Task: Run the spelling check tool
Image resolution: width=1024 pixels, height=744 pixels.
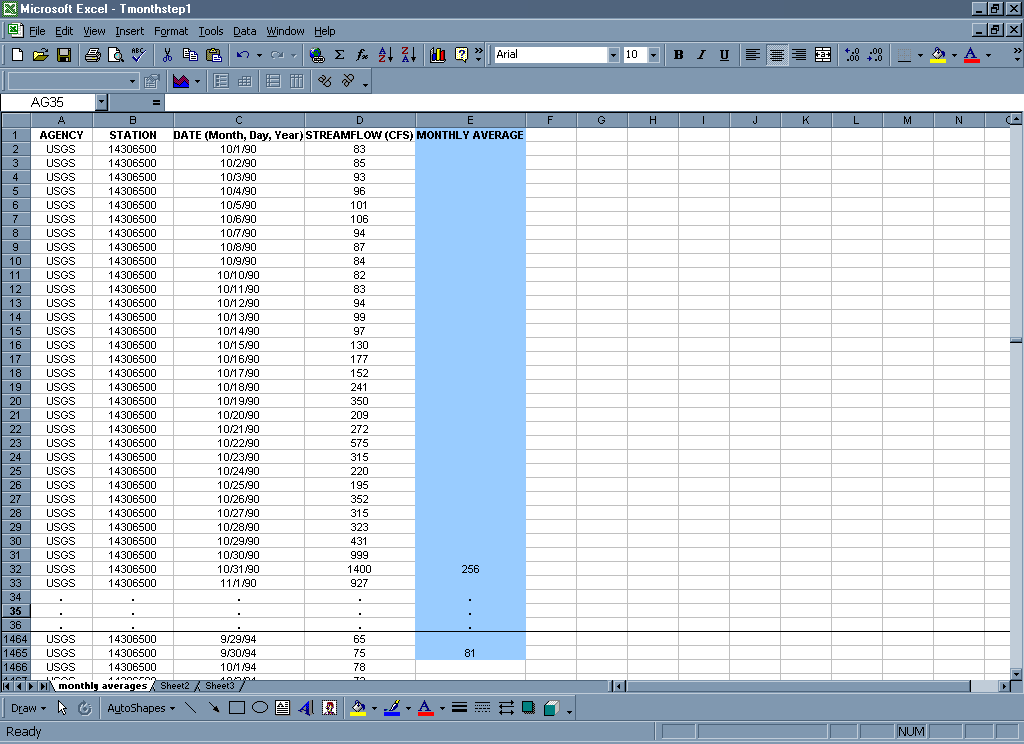Action: point(138,55)
